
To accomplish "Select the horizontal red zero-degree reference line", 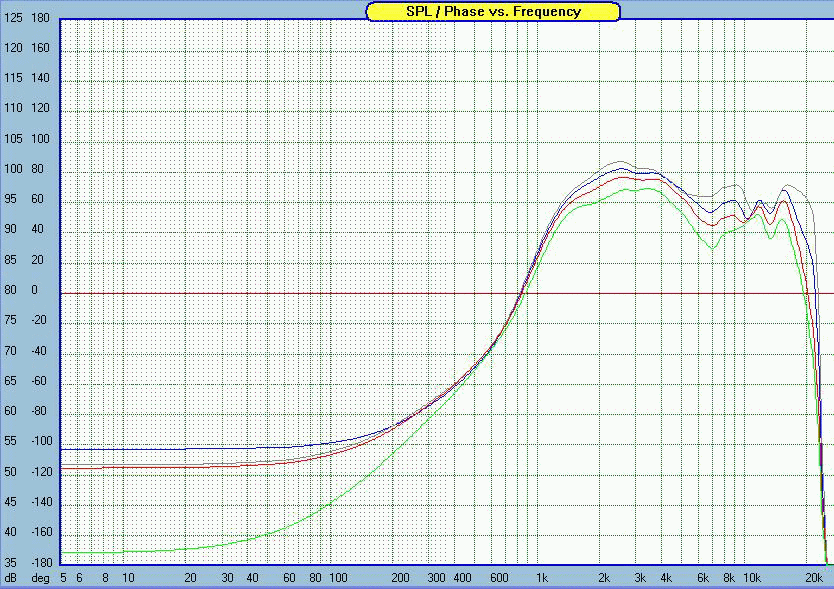I will pyautogui.click(x=447, y=294).
